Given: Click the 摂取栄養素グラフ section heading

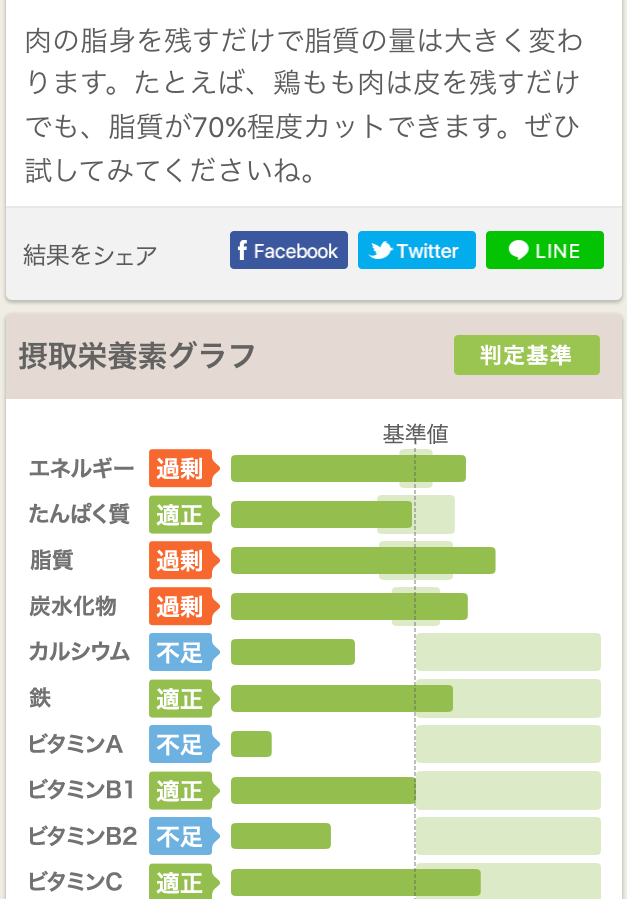Looking at the screenshot, I should click(137, 355).
